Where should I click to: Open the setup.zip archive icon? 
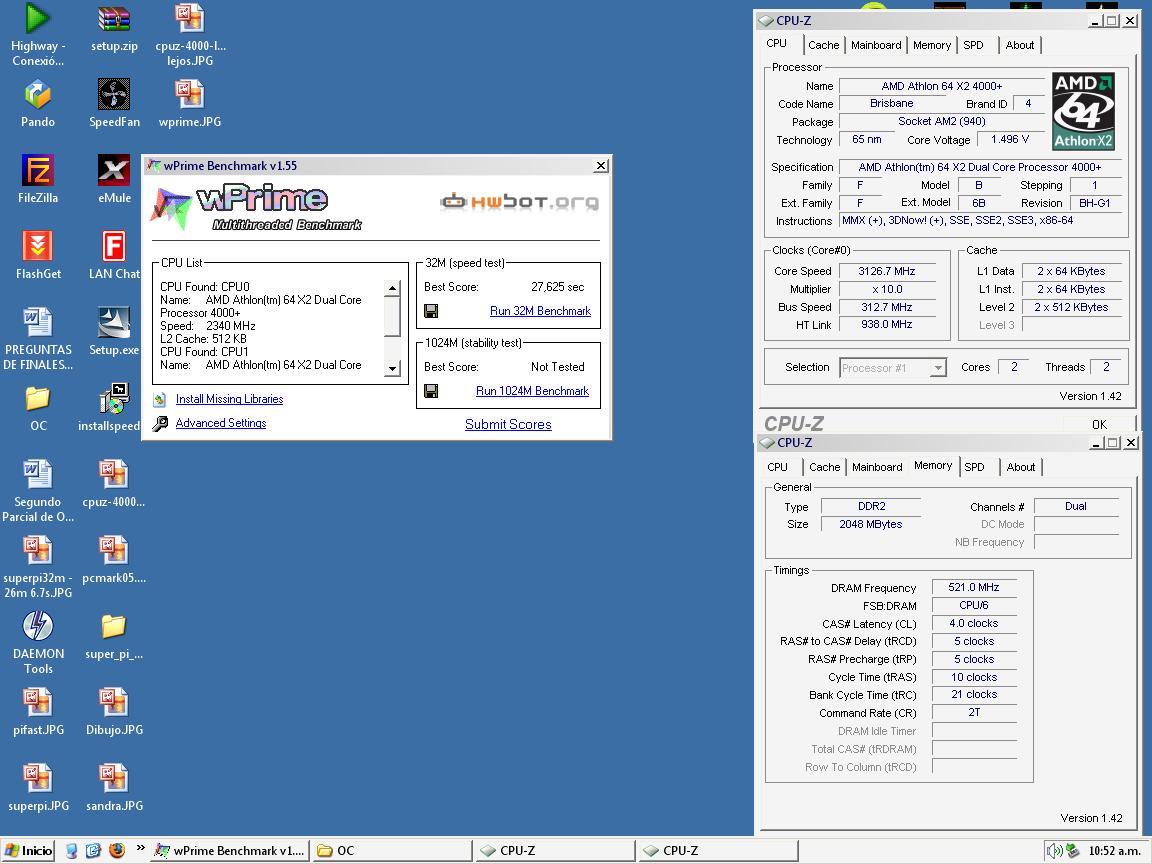(x=114, y=27)
